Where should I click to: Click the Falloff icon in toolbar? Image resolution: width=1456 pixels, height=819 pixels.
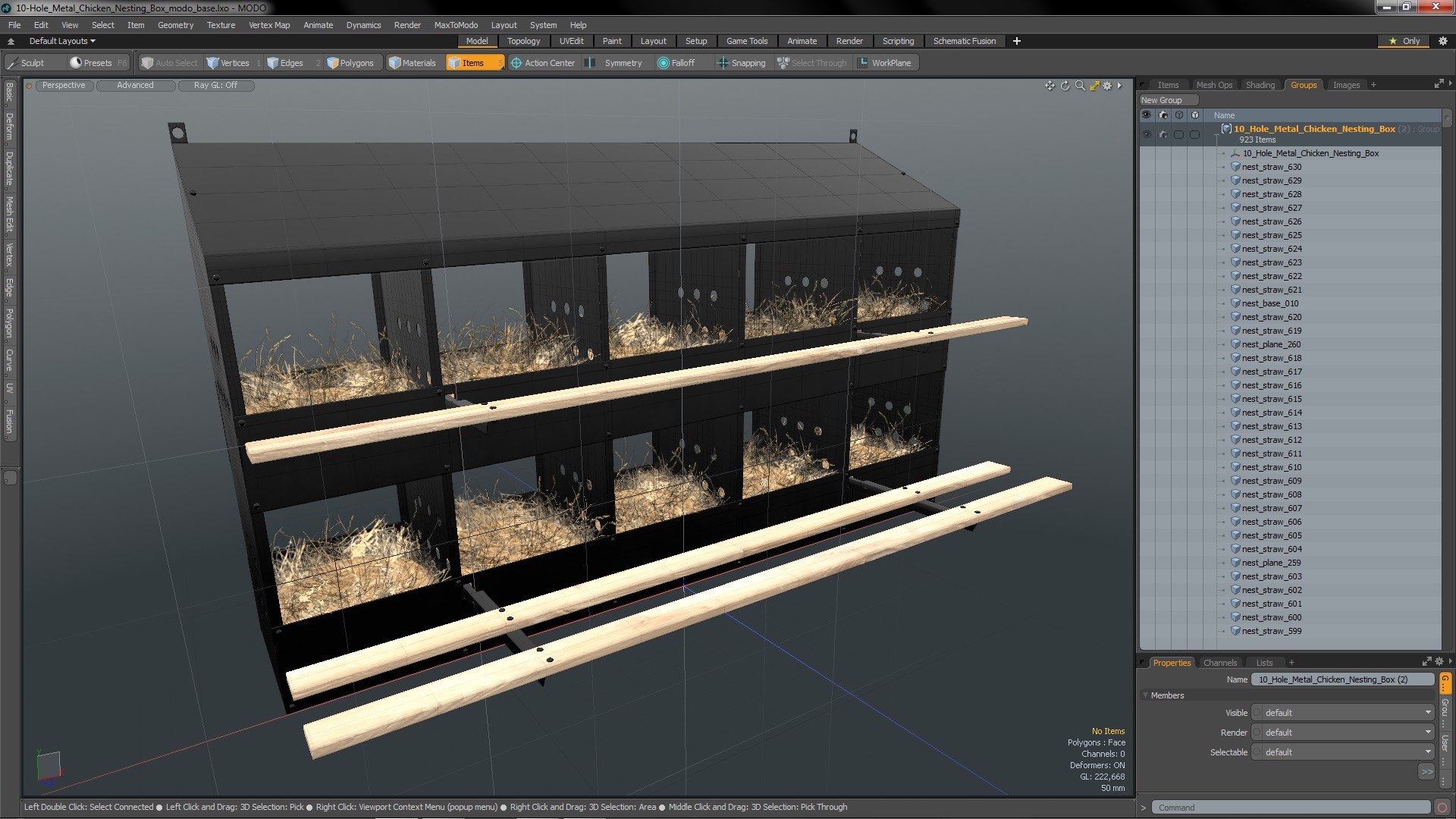pos(664,63)
